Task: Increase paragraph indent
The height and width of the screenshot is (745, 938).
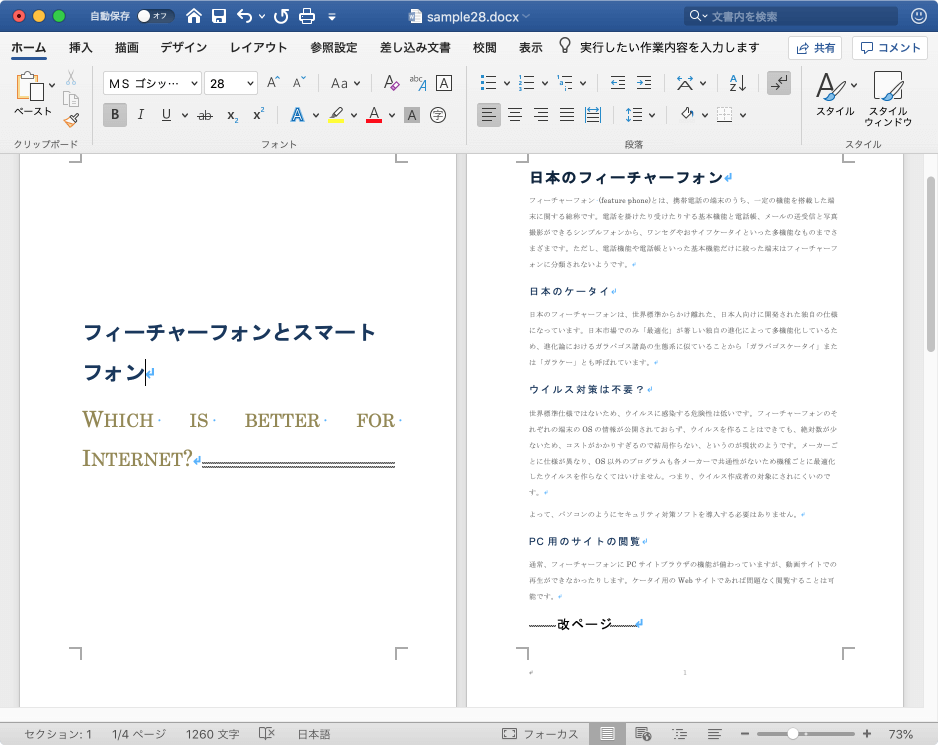Action: tap(644, 83)
